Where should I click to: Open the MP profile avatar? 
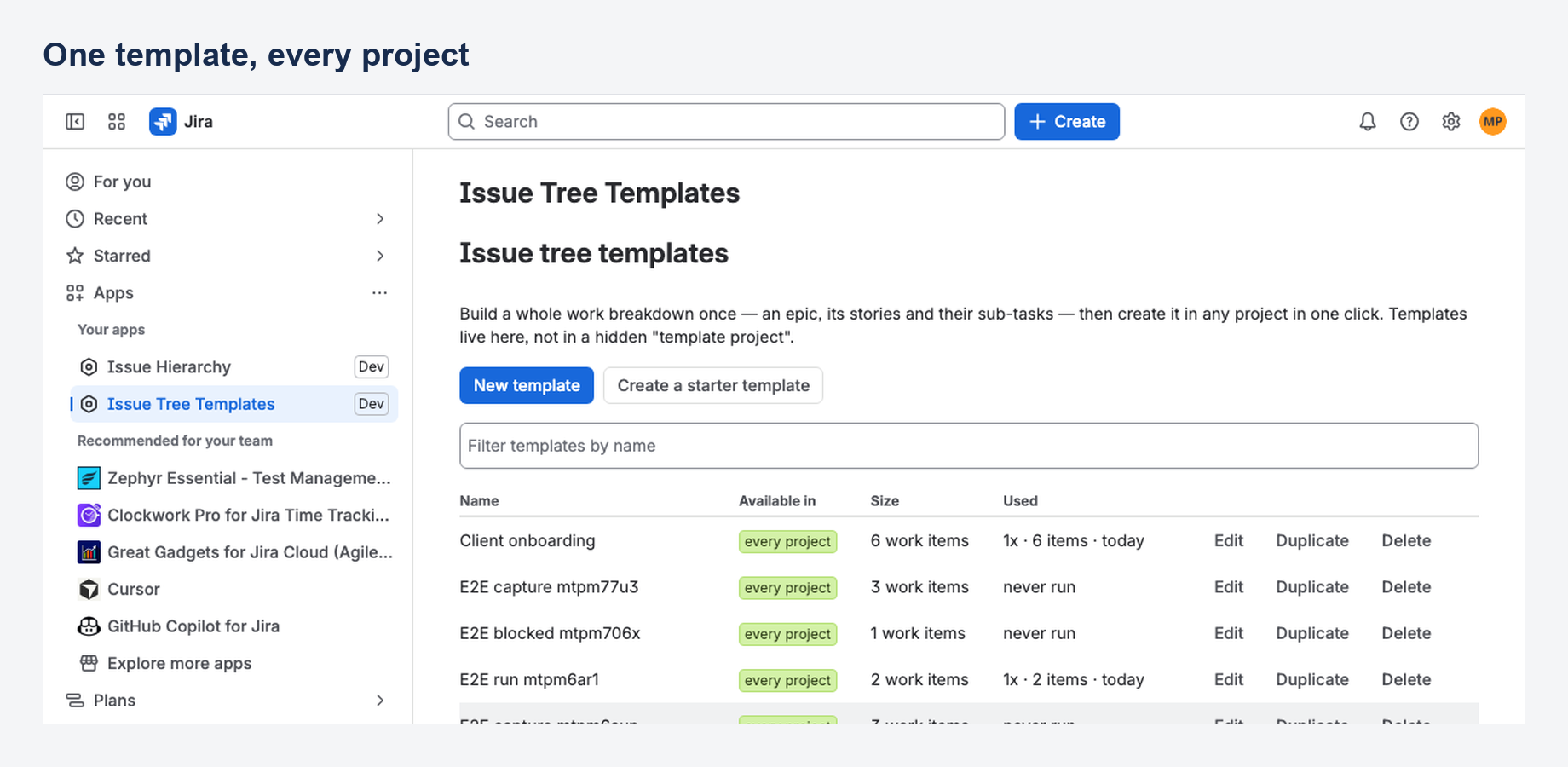tap(1493, 122)
